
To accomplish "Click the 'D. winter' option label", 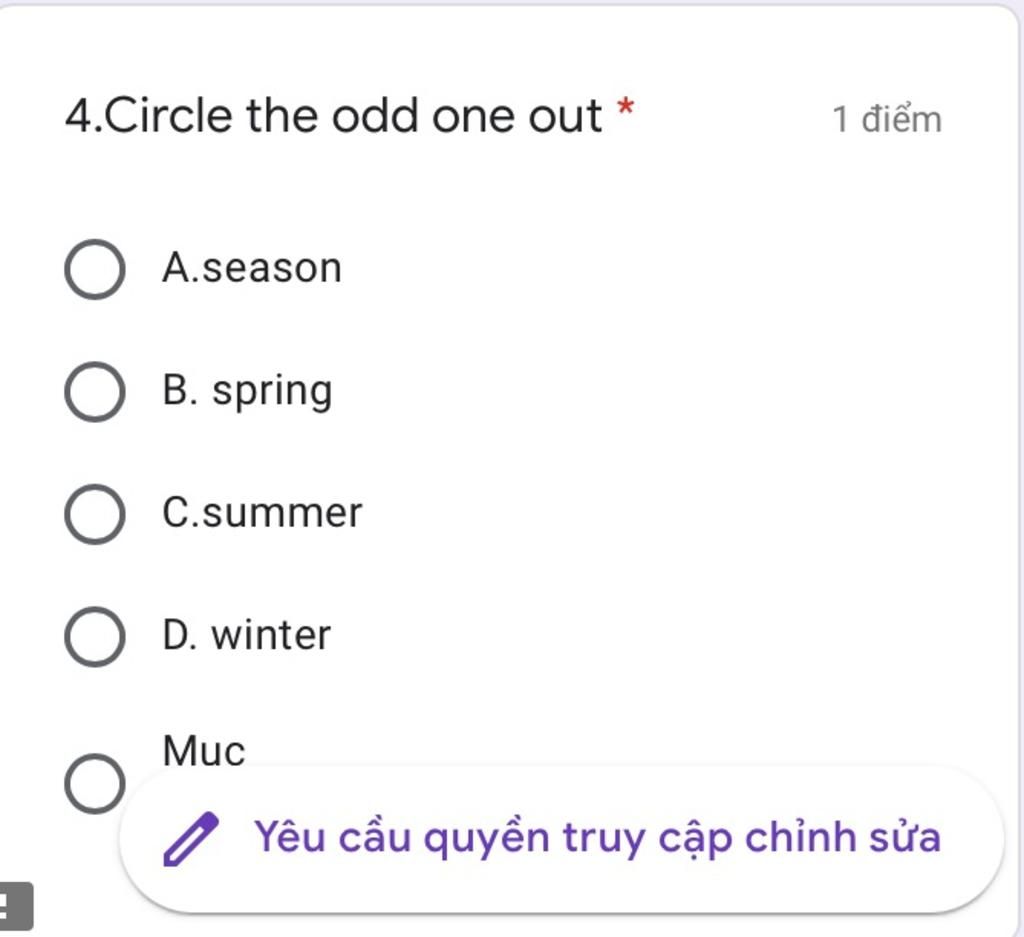I will pyautogui.click(x=247, y=635).
